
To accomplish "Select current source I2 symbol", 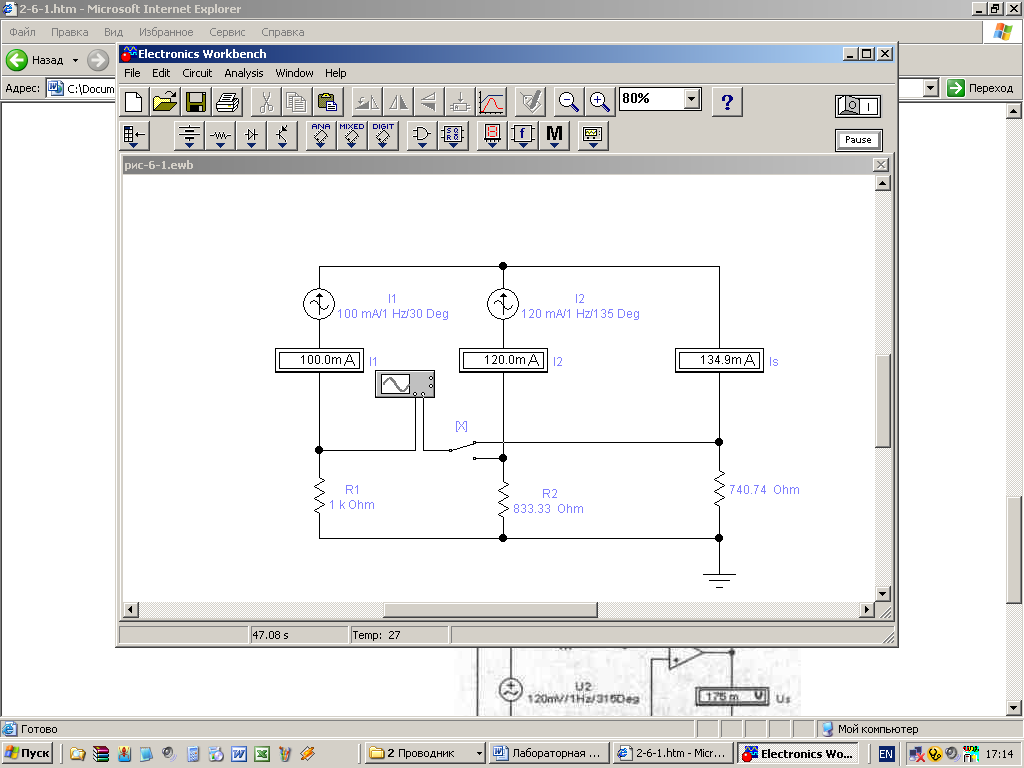I will point(504,304).
